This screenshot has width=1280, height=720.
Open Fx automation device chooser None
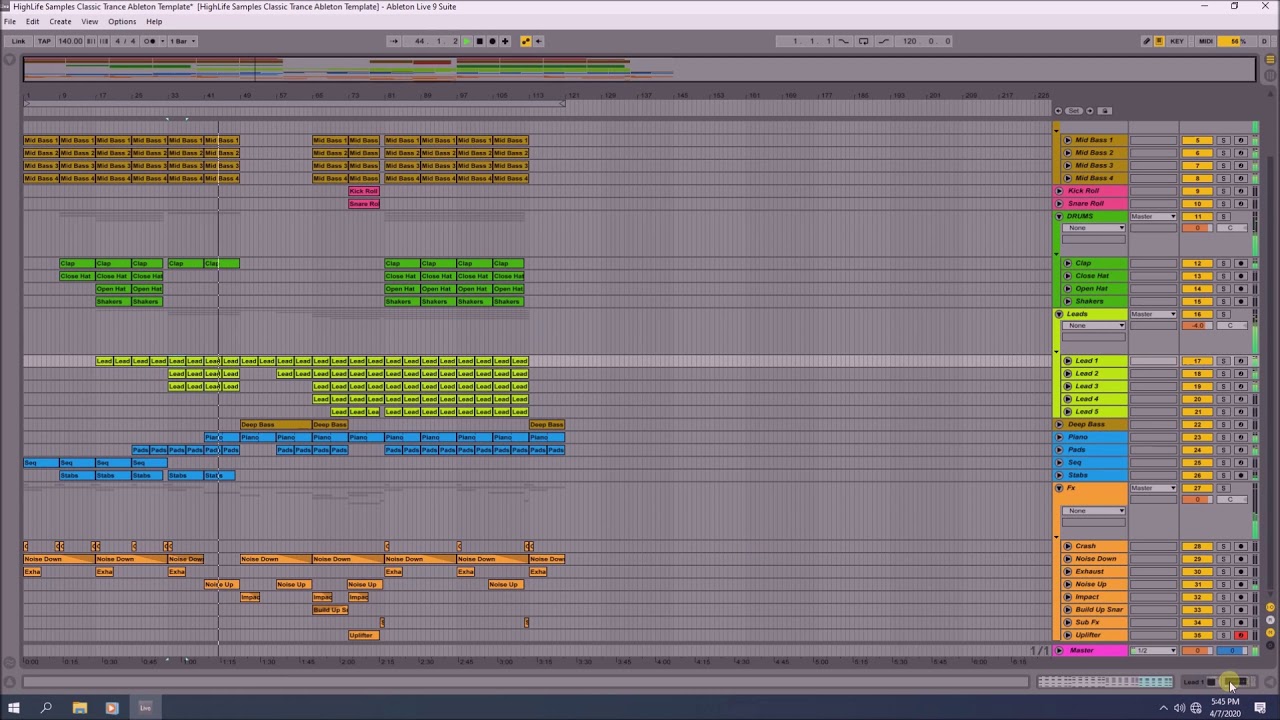click(x=1094, y=511)
